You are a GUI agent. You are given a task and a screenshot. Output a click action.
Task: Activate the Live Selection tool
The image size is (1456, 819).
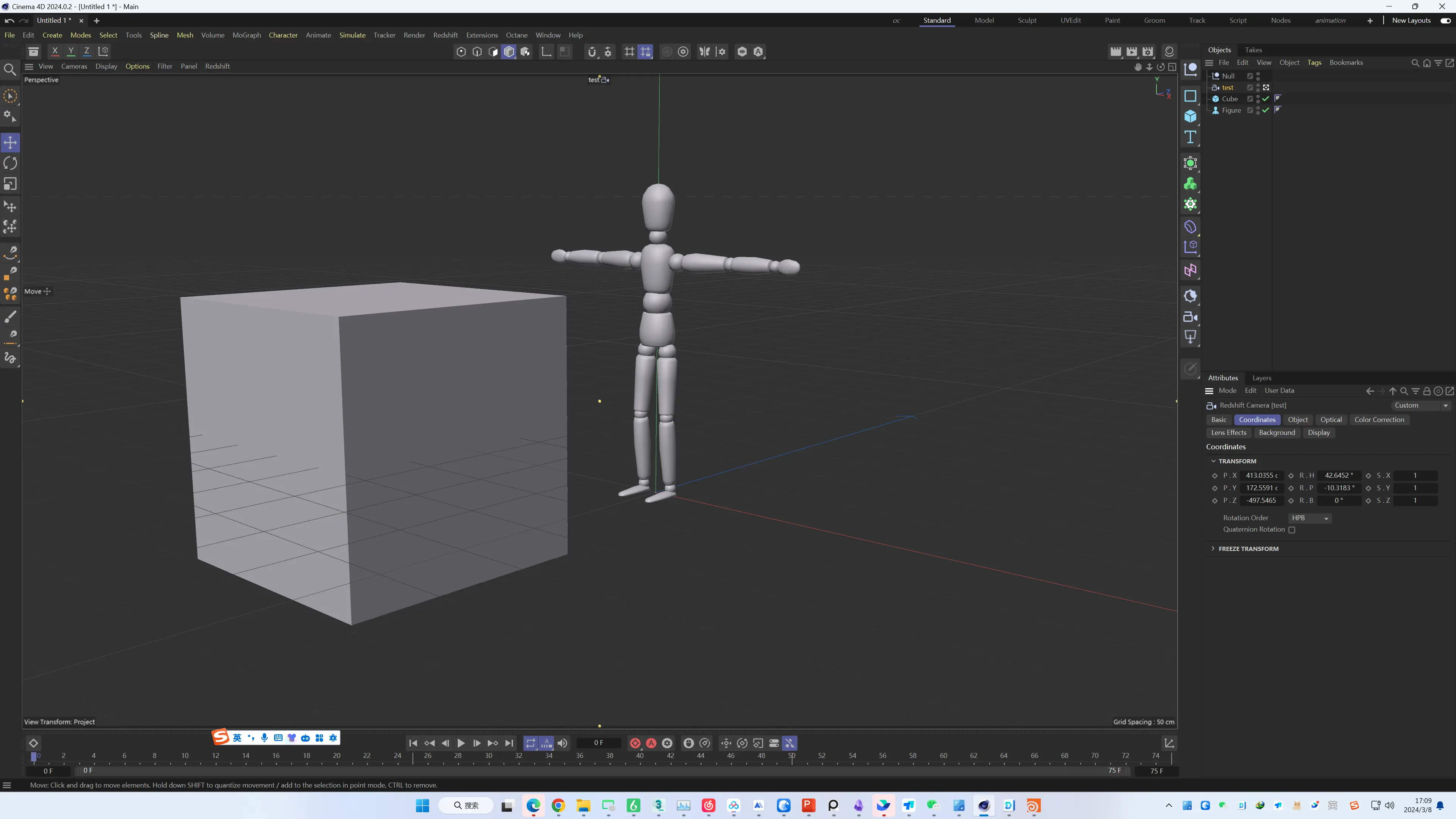click(10, 96)
